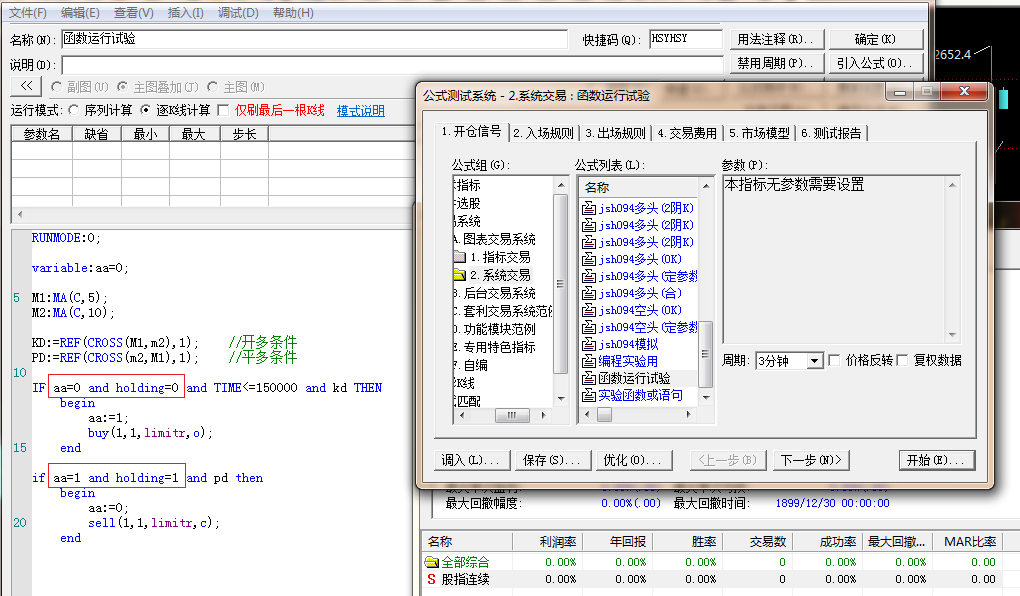
Task: Click the red S icon for 股指连续
Action: pyautogui.click(x=432, y=579)
